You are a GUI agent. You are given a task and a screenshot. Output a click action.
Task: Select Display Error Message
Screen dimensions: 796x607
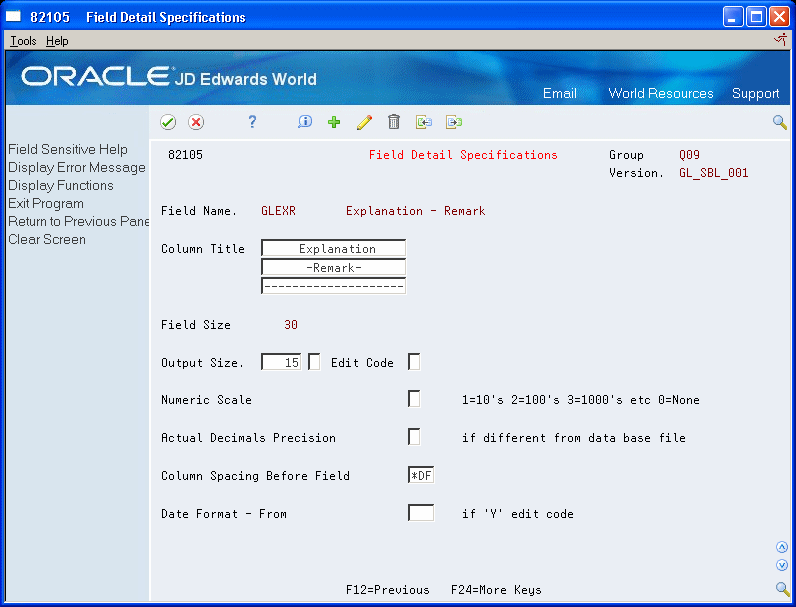tap(77, 167)
